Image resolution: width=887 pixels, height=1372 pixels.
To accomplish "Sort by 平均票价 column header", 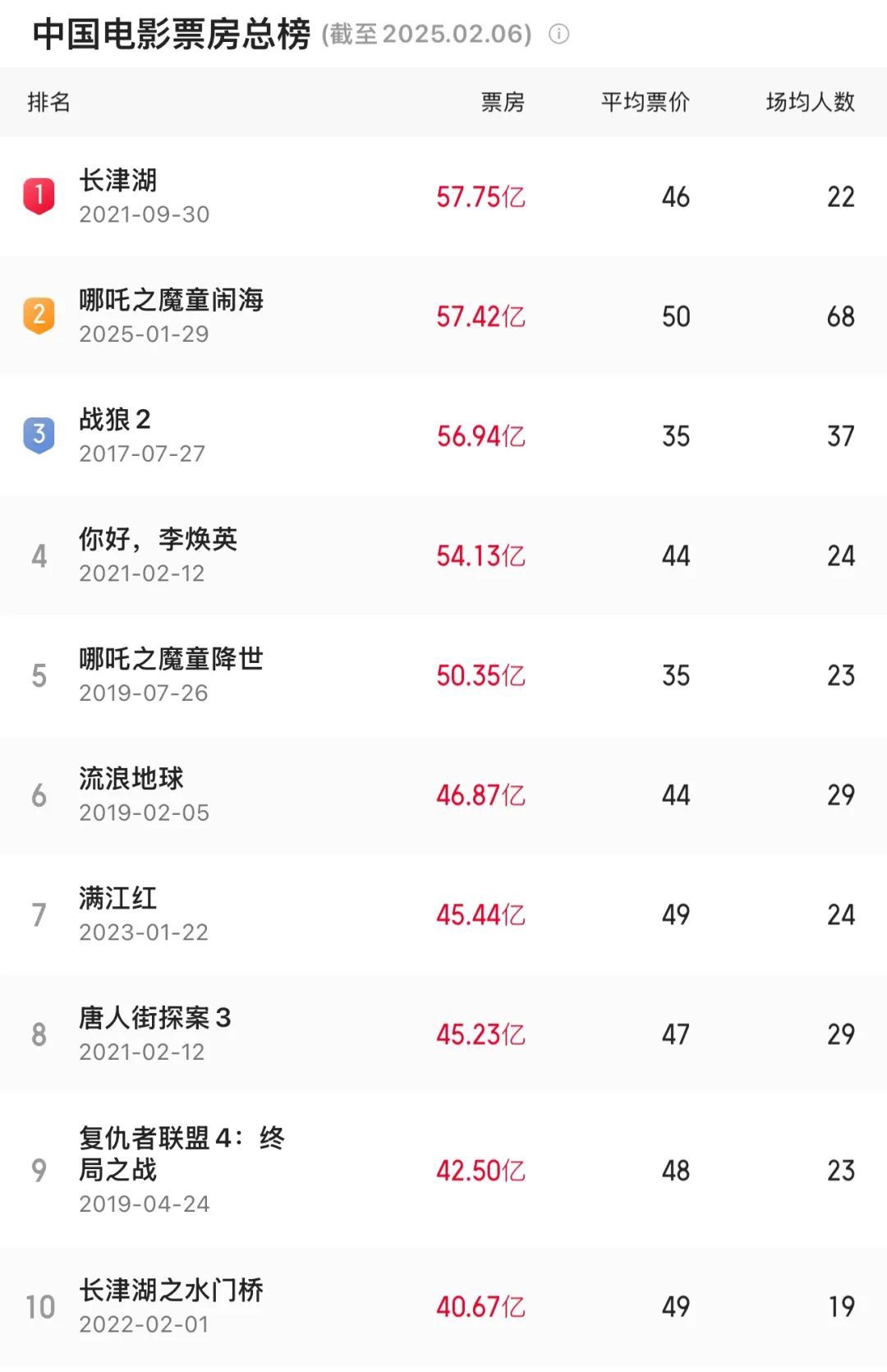I will click(x=646, y=102).
